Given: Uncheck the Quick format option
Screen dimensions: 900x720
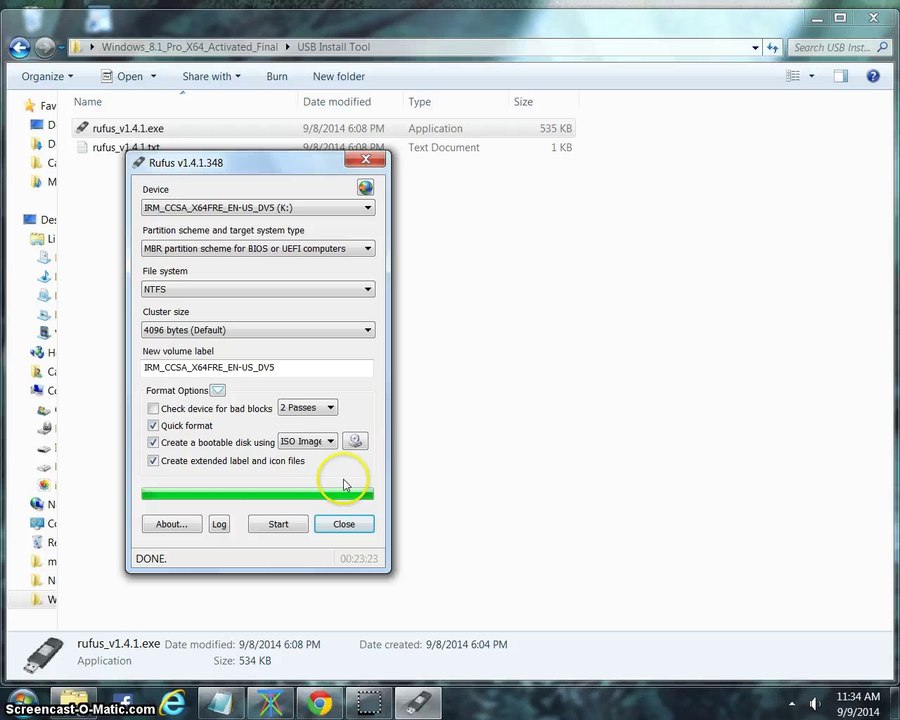Looking at the screenshot, I should [153, 425].
